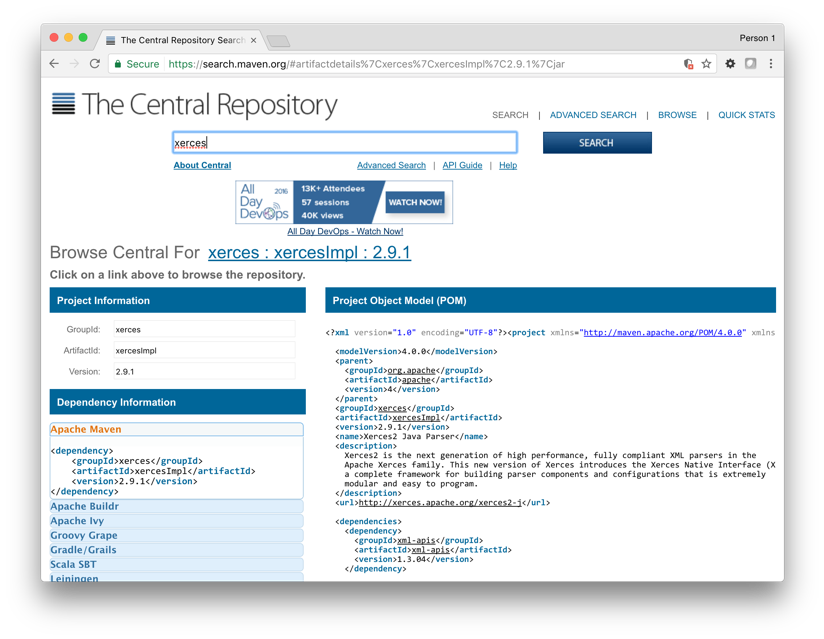Expand the Groovy Grape section
The width and height of the screenshot is (824, 639).
click(x=84, y=536)
